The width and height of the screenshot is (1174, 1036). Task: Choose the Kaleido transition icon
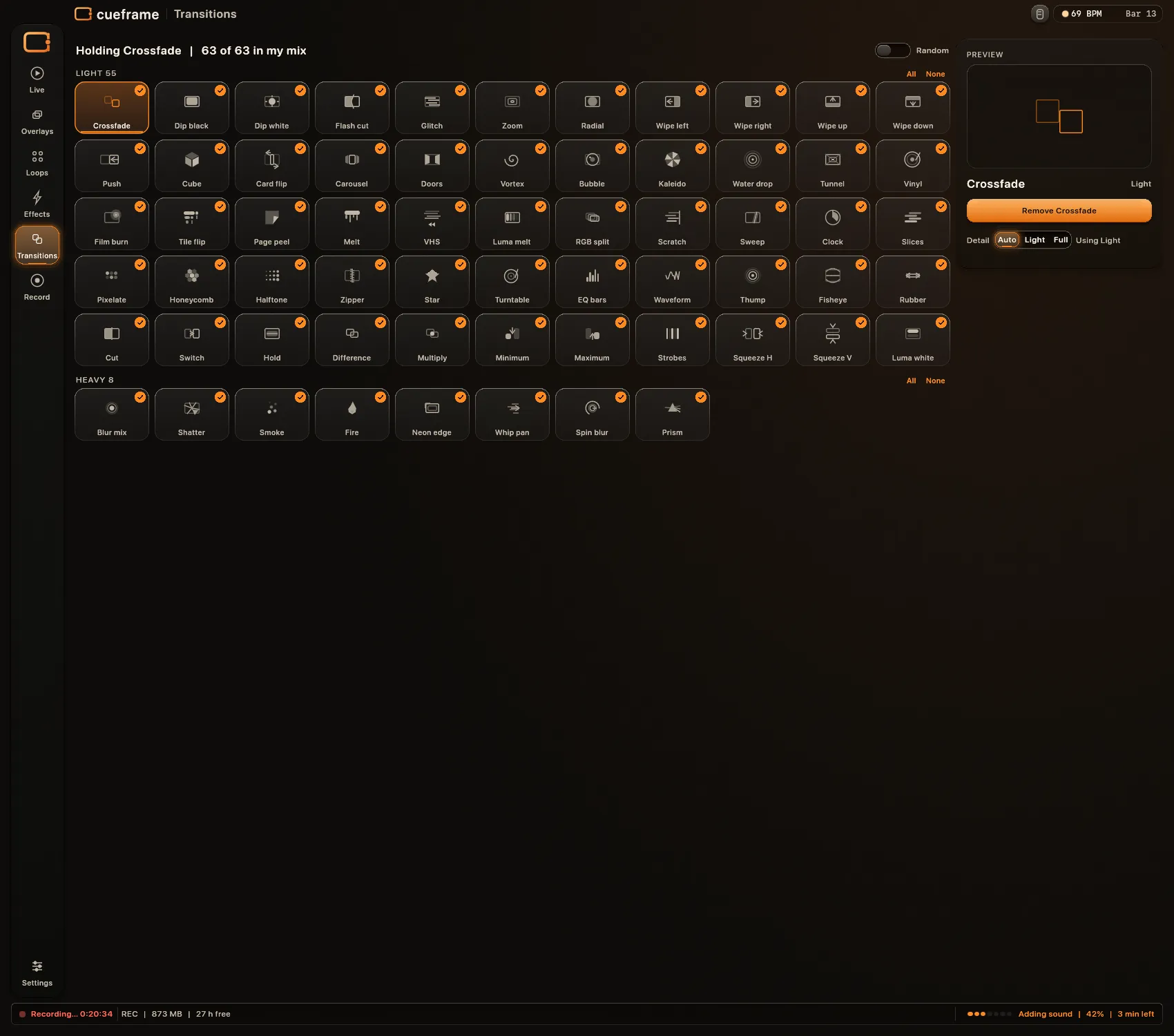(x=672, y=160)
